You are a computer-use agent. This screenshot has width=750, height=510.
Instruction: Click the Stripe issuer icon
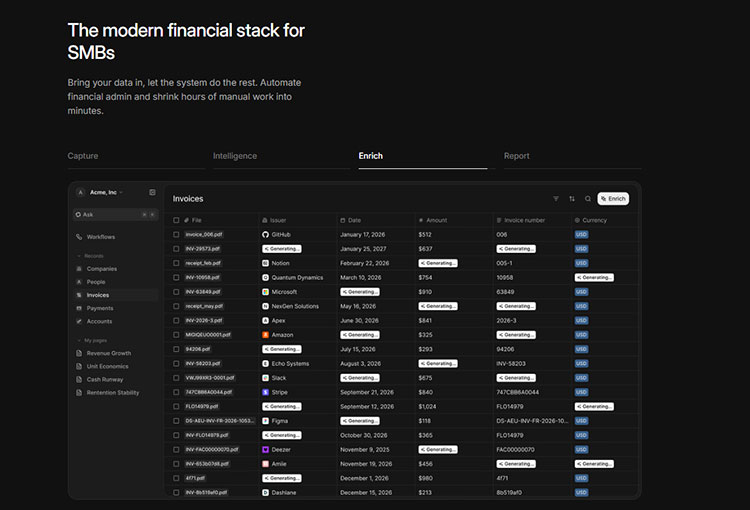pos(265,392)
